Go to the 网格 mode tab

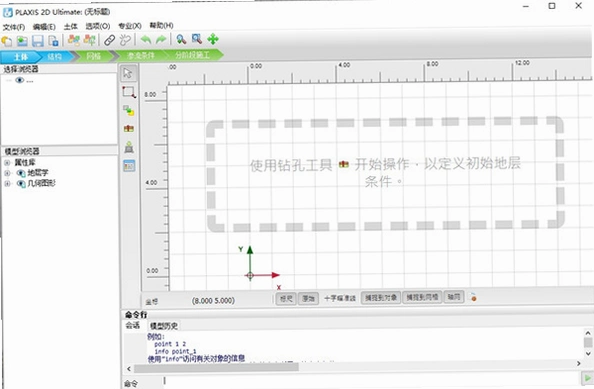[x=94, y=56]
